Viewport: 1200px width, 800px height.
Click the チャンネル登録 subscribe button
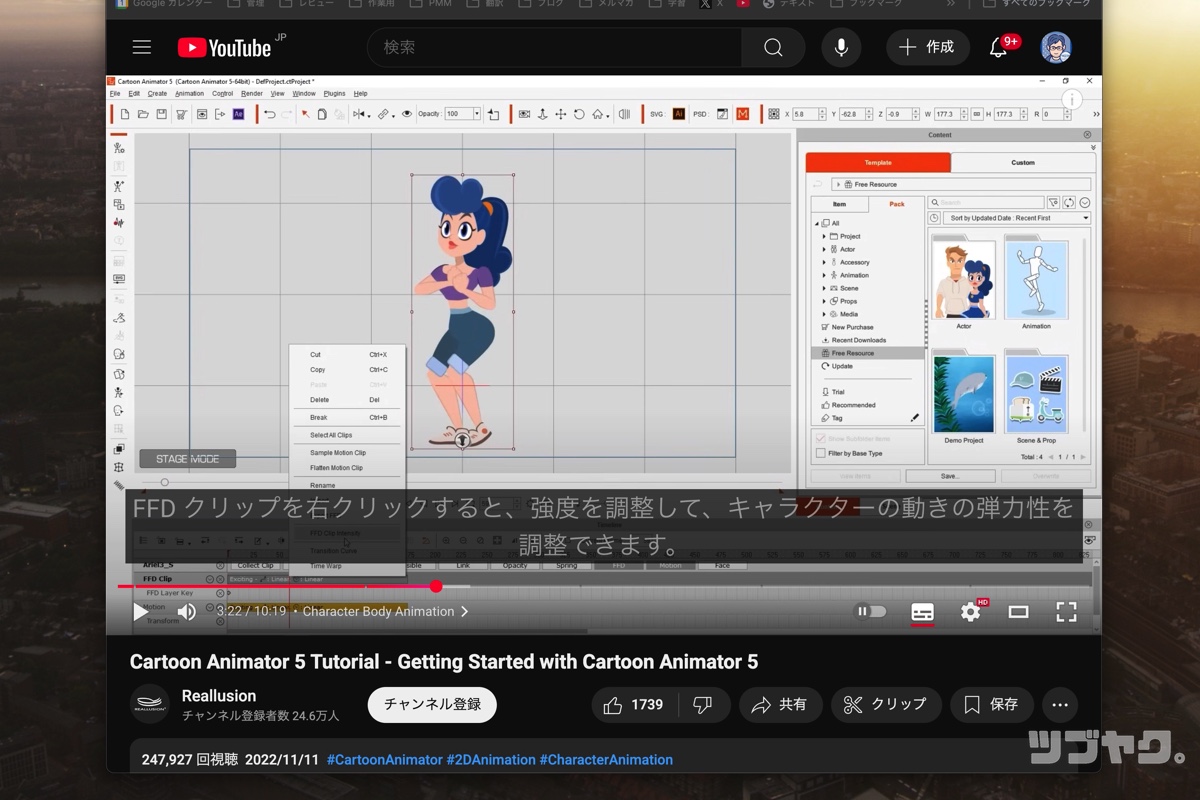(432, 704)
